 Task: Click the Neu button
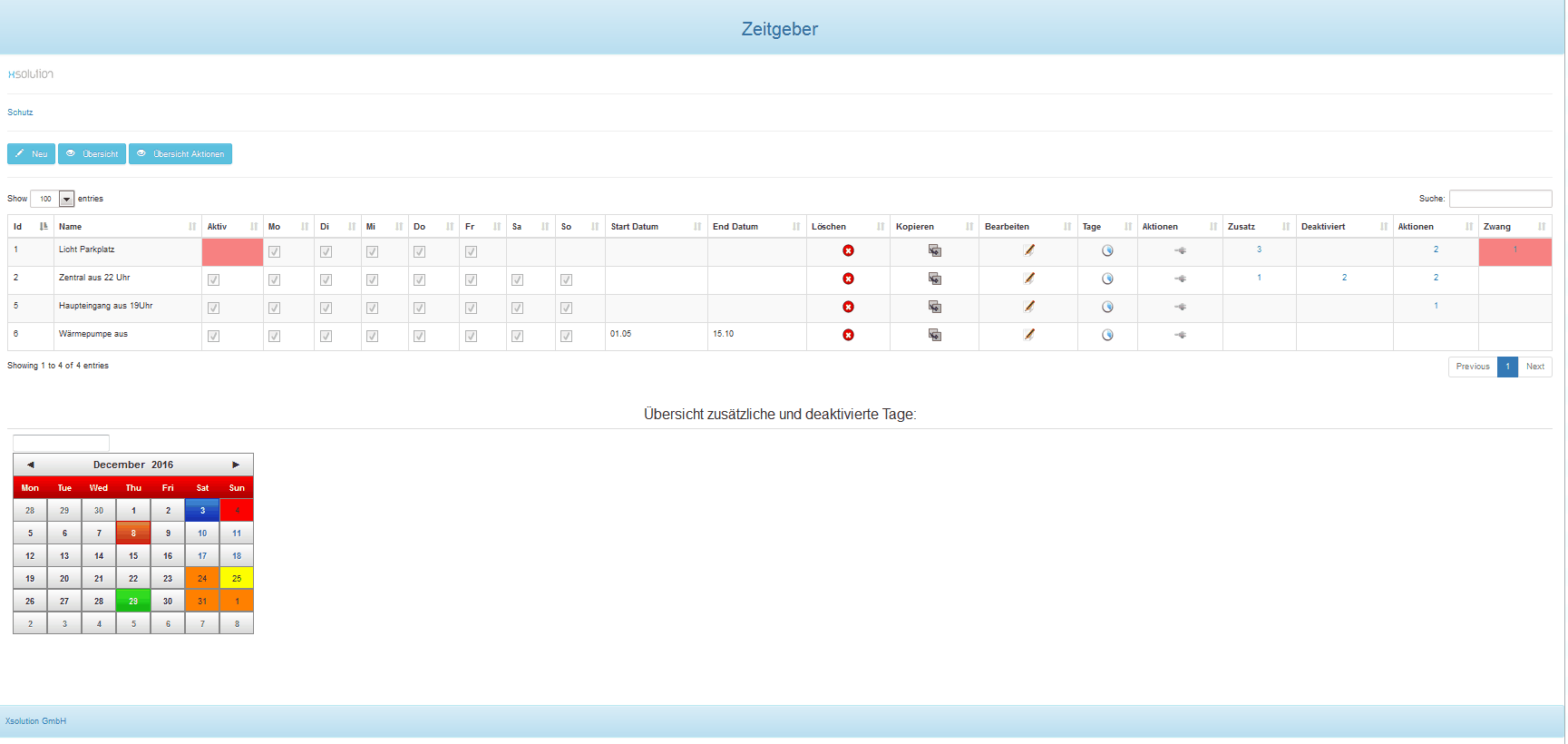point(31,154)
